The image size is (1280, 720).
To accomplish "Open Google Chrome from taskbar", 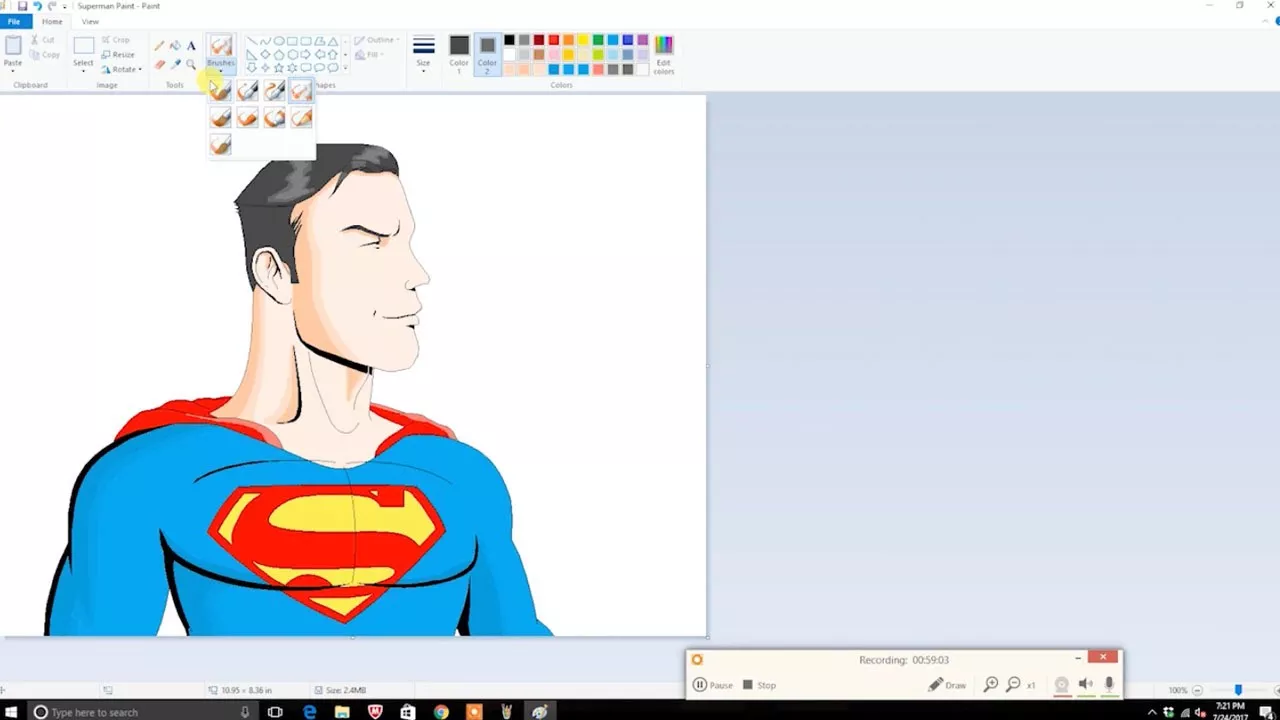I will (x=441, y=712).
